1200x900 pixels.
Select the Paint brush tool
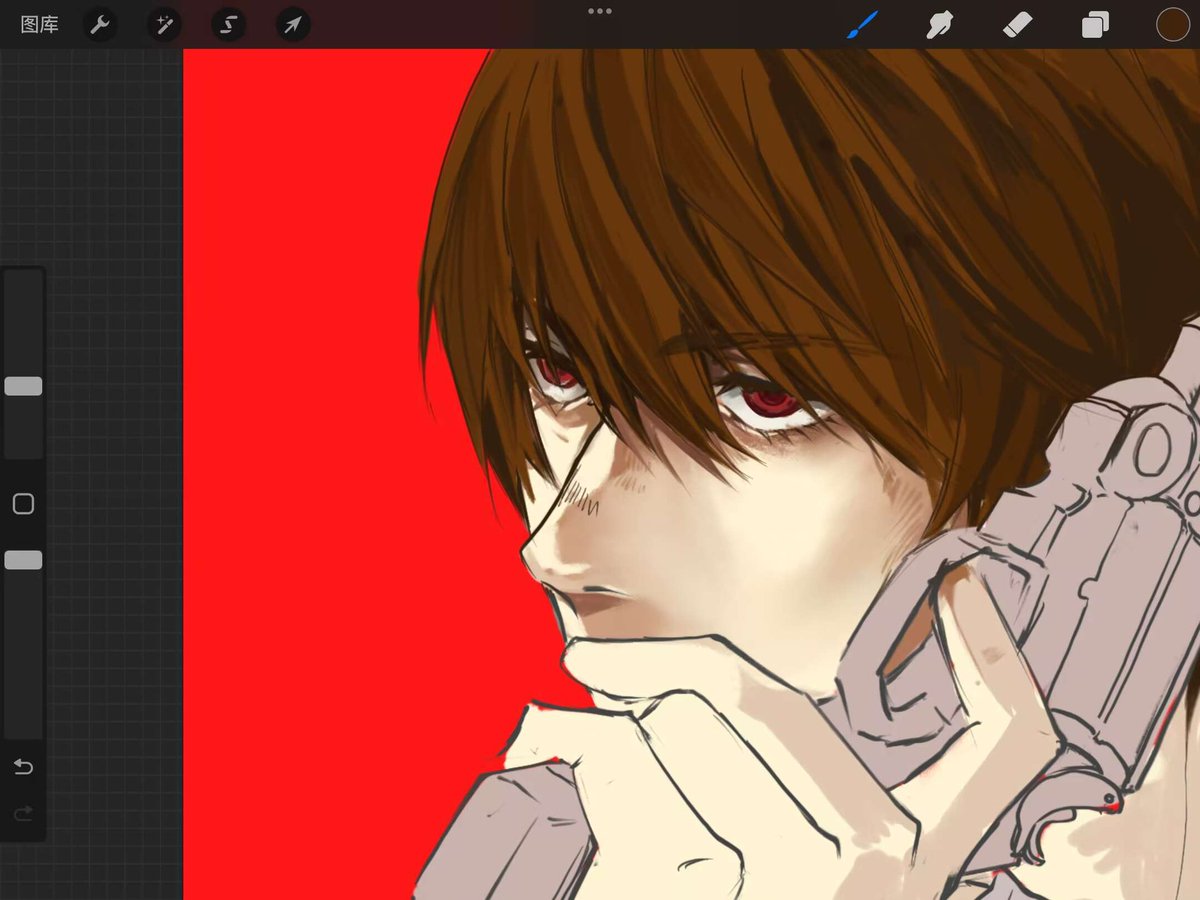862,25
